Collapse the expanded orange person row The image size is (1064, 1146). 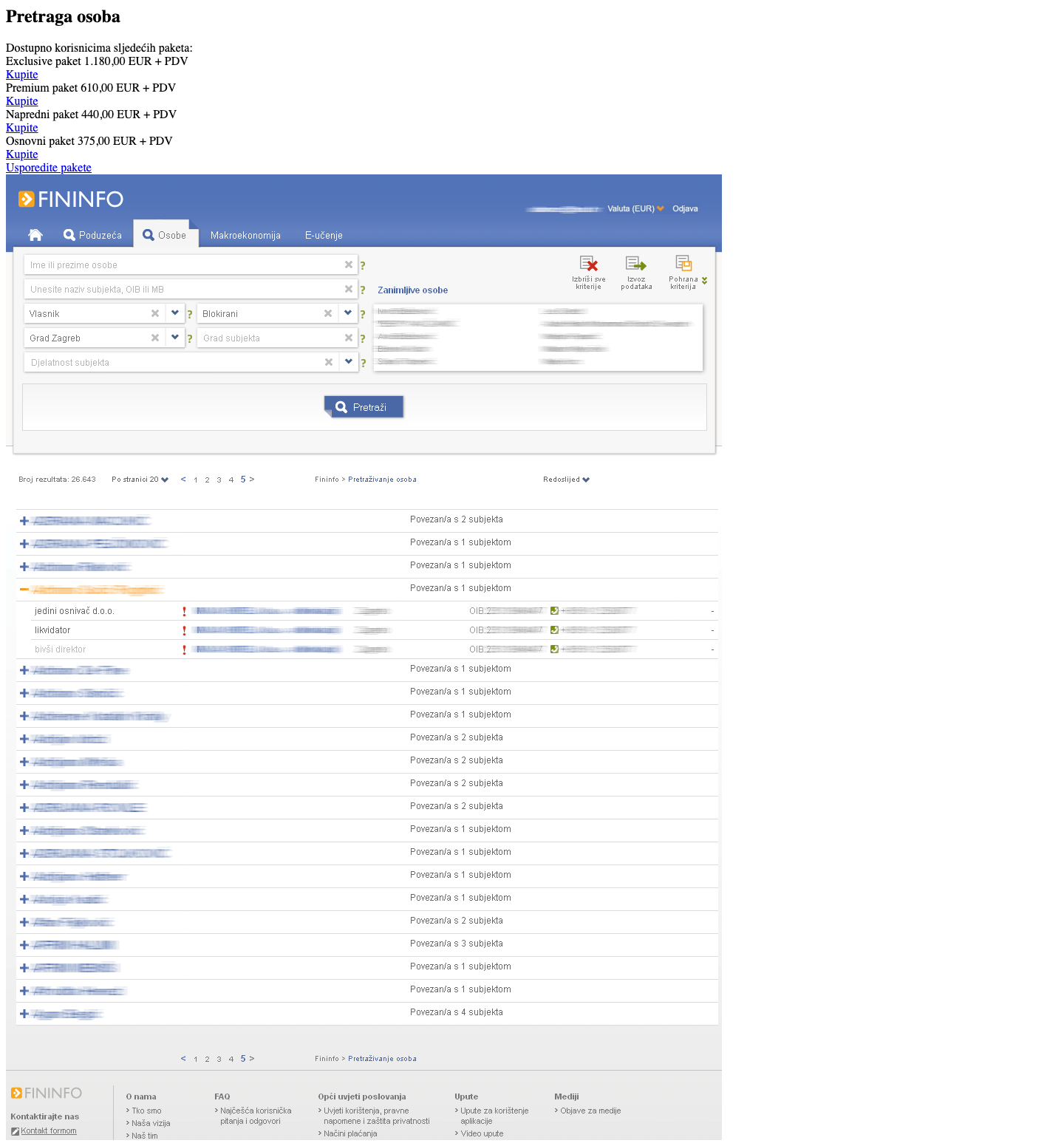click(24, 590)
